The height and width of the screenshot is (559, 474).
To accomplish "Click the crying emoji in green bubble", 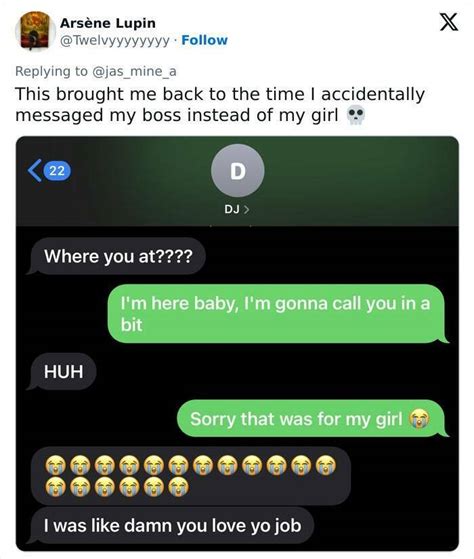I will pos(419,419).
